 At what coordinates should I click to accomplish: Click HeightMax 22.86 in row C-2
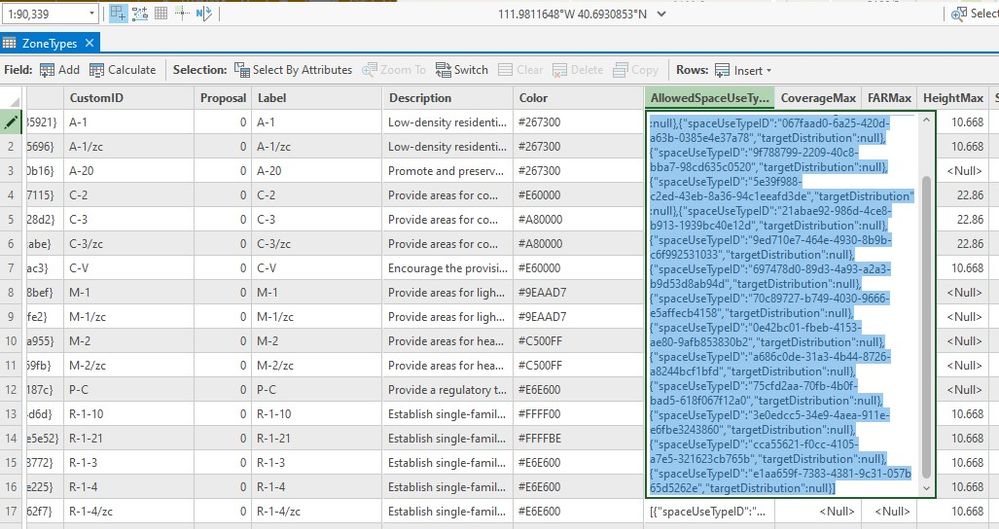(x=962, y=195)
